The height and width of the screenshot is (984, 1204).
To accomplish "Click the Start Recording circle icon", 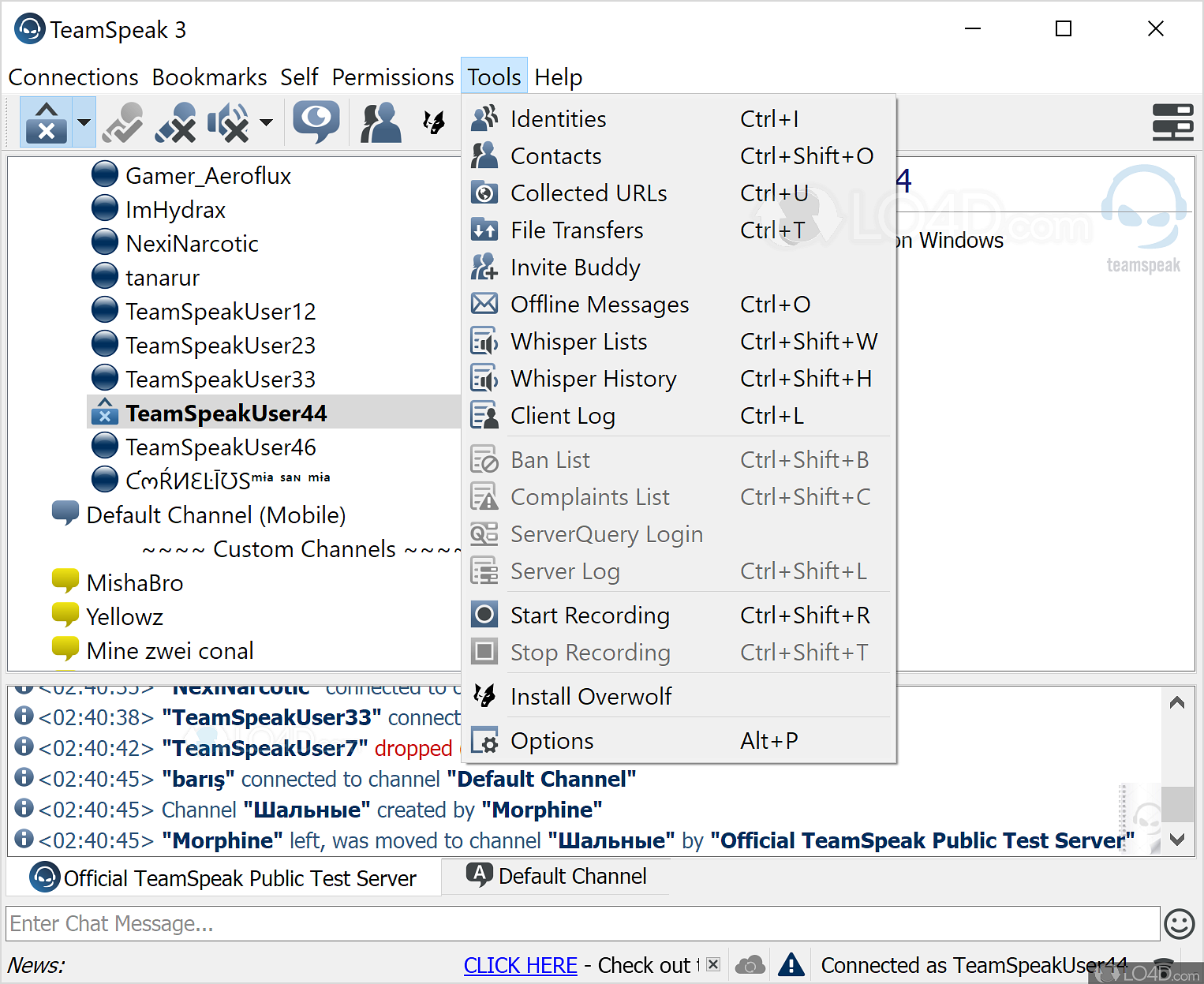I will [x=484, y=615].
